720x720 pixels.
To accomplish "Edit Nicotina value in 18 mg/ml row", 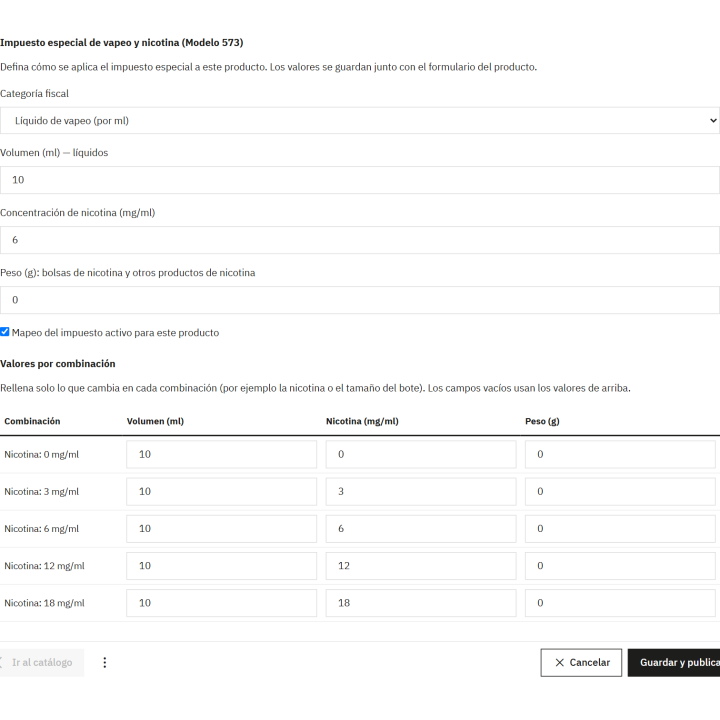I will tap(421, 603).
